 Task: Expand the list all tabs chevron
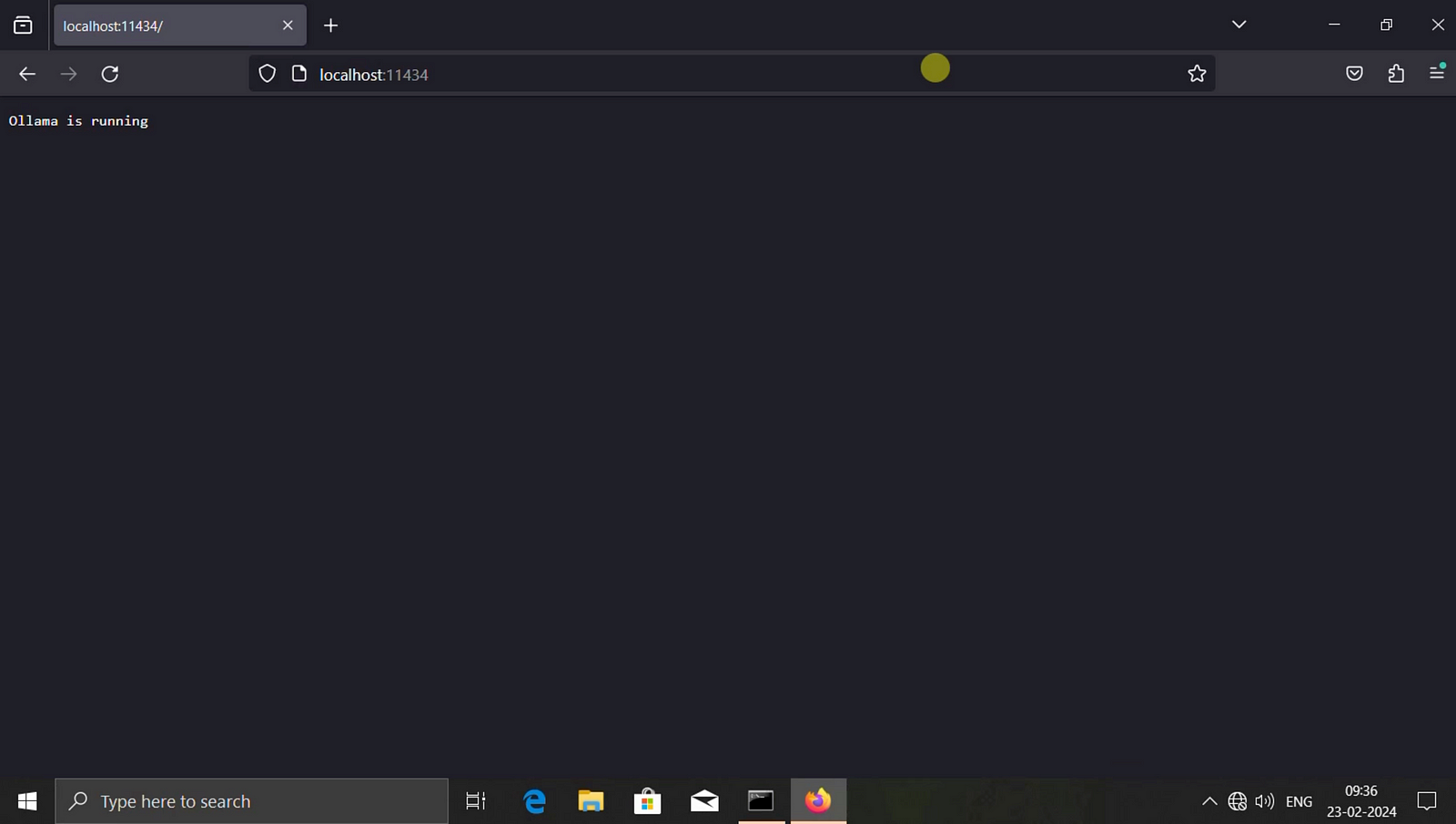coord(1239,25)
